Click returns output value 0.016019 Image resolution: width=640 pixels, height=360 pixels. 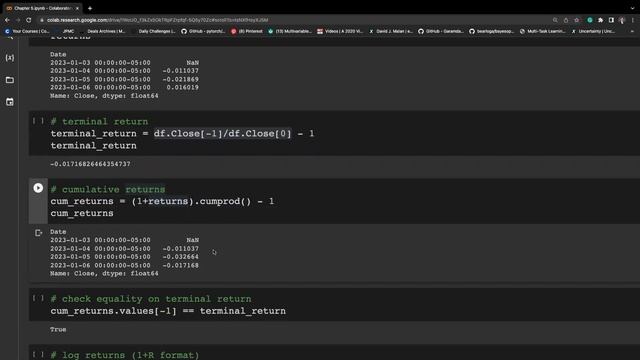182,87
